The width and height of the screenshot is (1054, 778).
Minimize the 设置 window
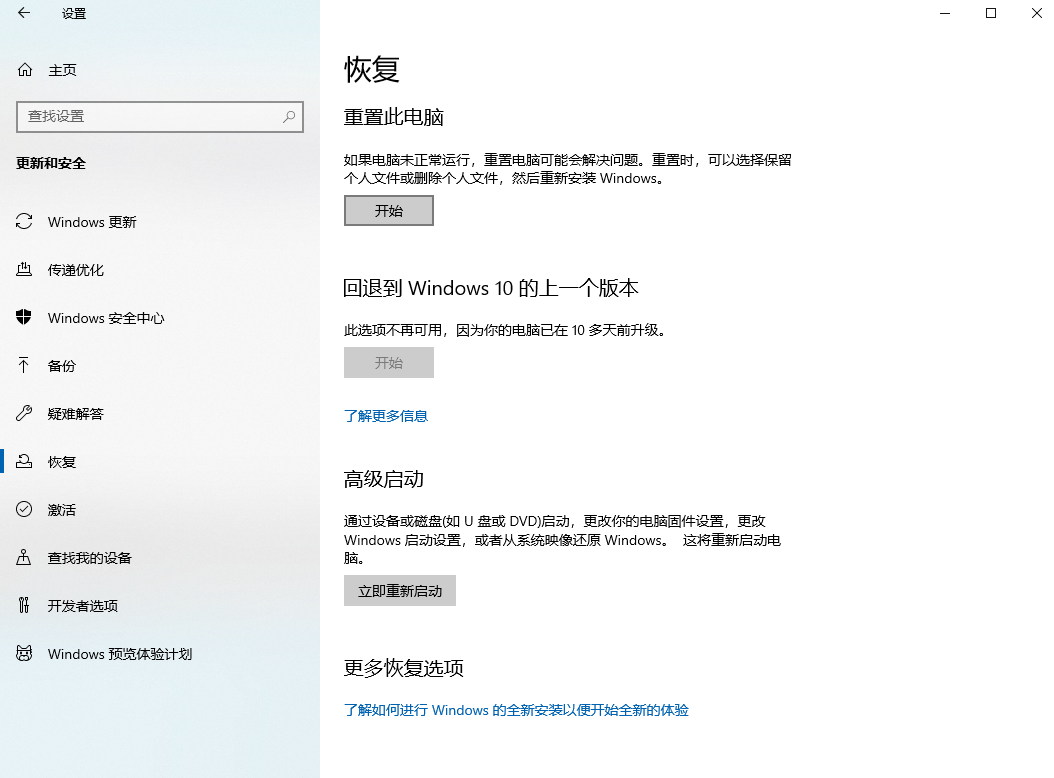(x=944, y=13)
